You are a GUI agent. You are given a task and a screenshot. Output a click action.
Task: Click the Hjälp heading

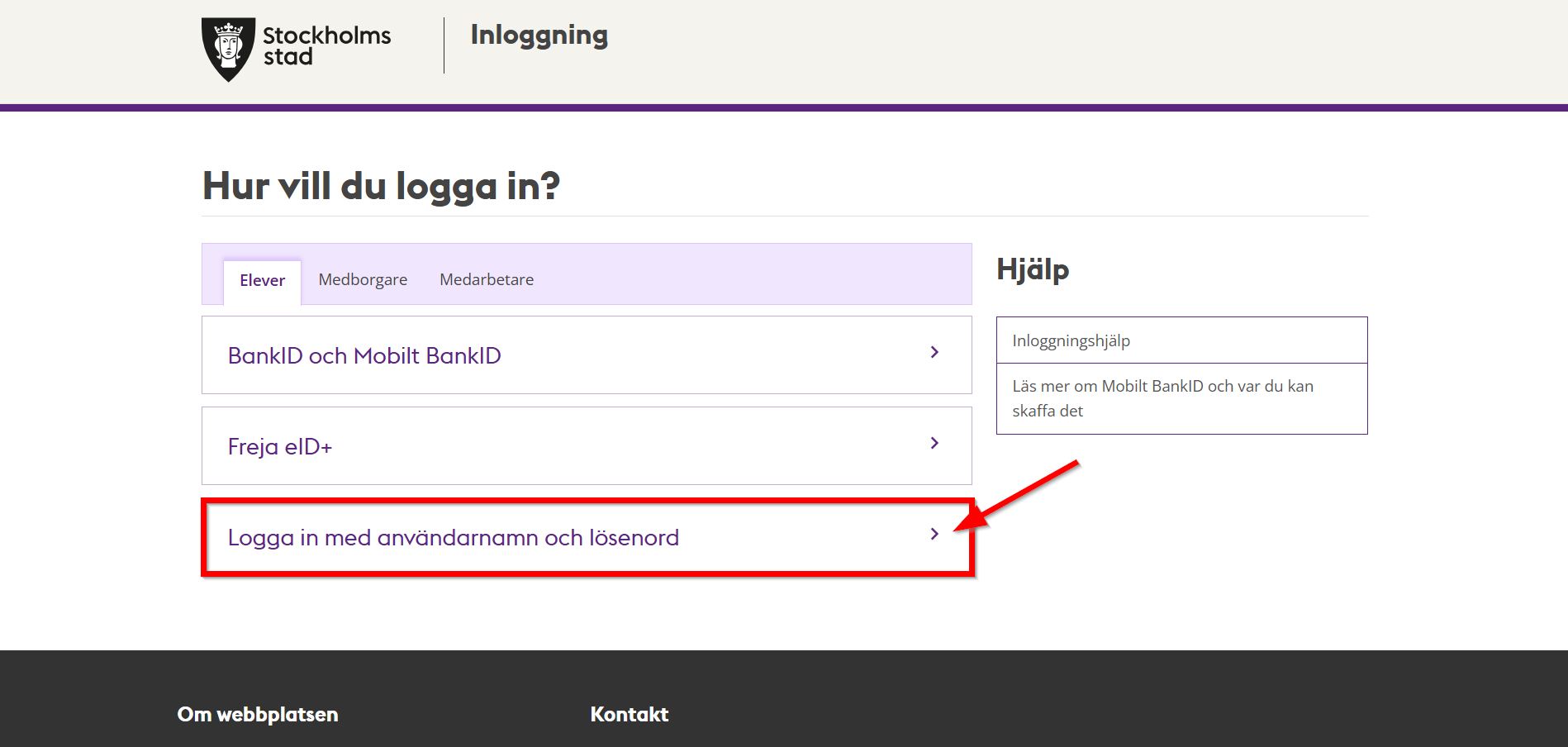tap(1033, 269)
